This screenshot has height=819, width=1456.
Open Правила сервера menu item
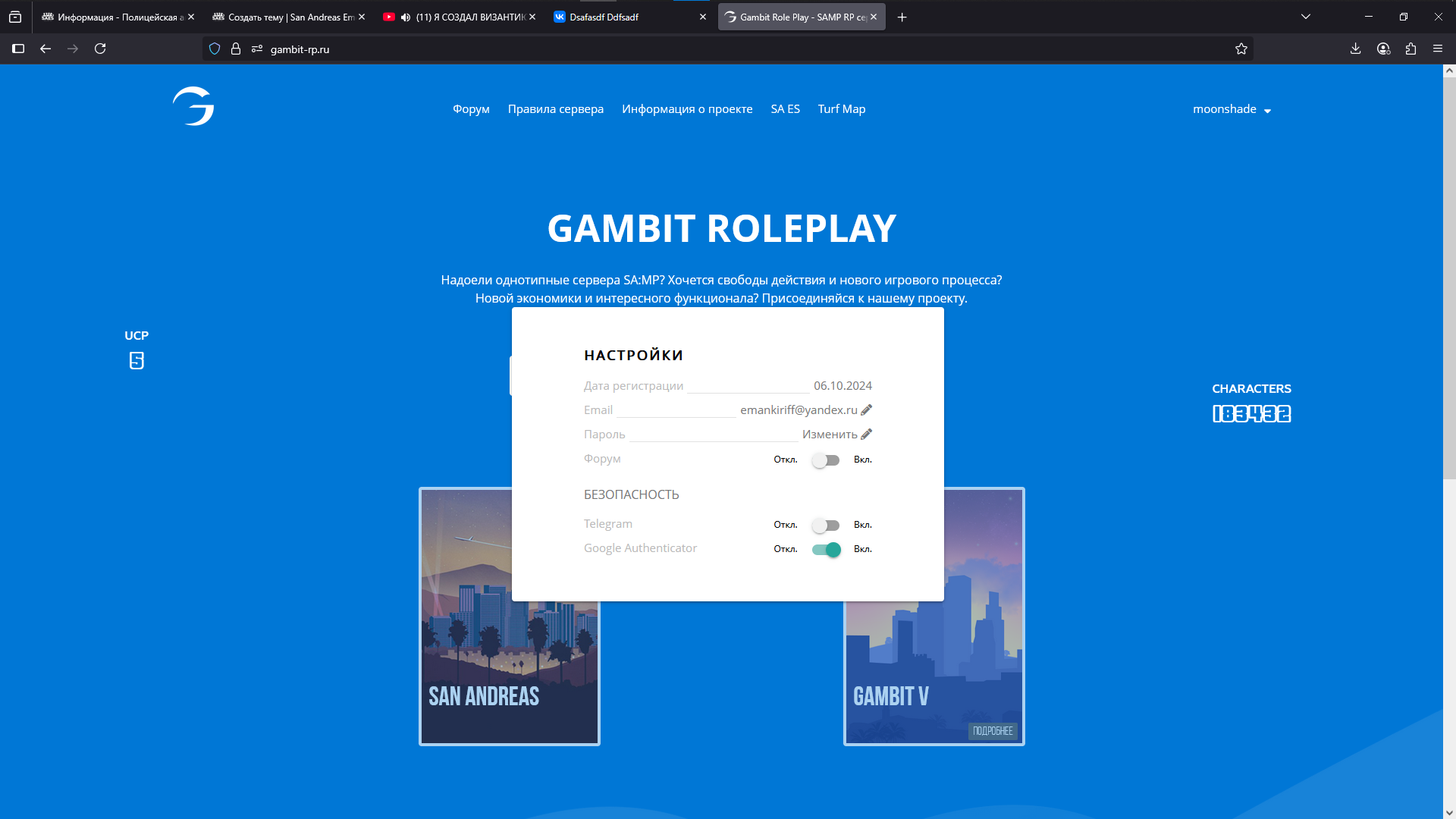[556, 109]
